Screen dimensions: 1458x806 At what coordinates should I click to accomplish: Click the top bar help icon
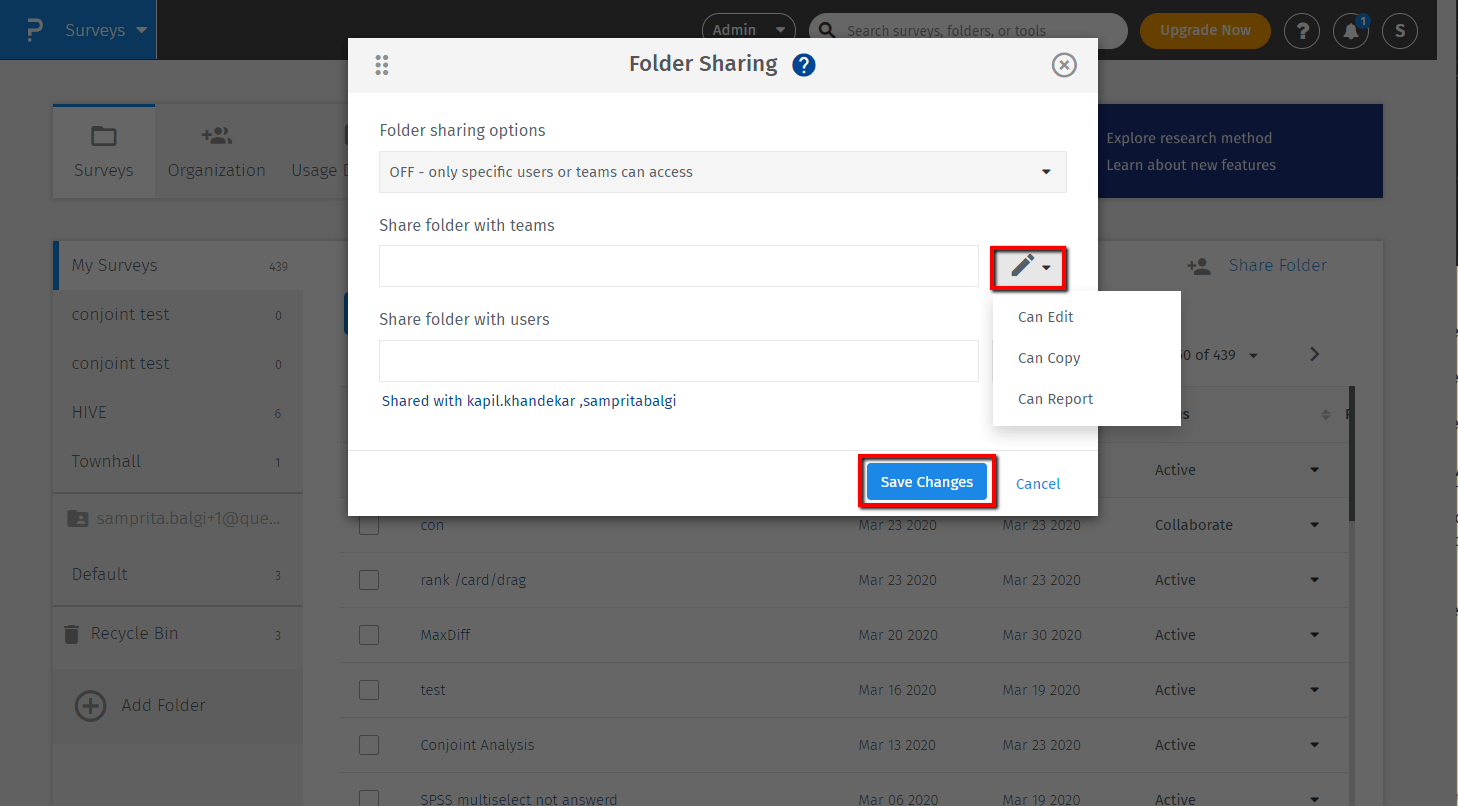[1301, 31]
